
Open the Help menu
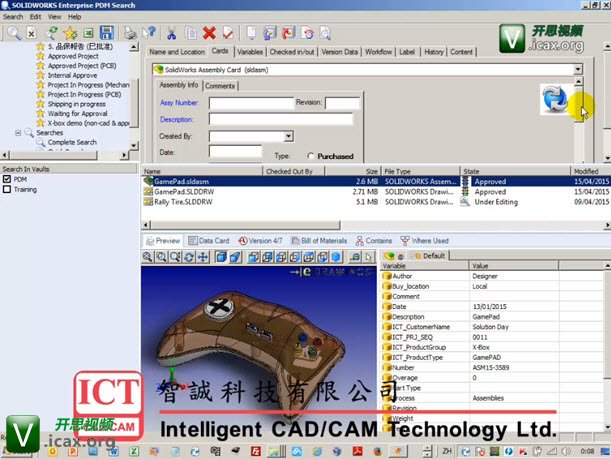point(74,17)
